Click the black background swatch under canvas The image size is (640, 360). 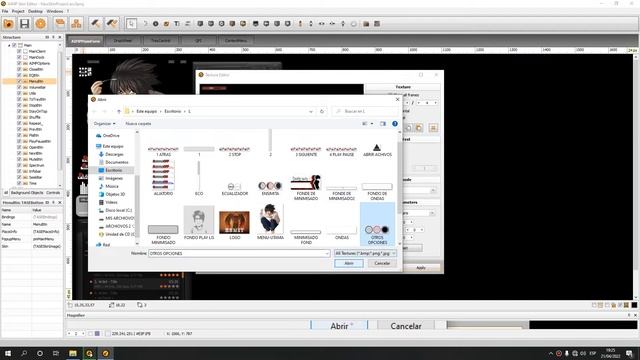(634, 305)
